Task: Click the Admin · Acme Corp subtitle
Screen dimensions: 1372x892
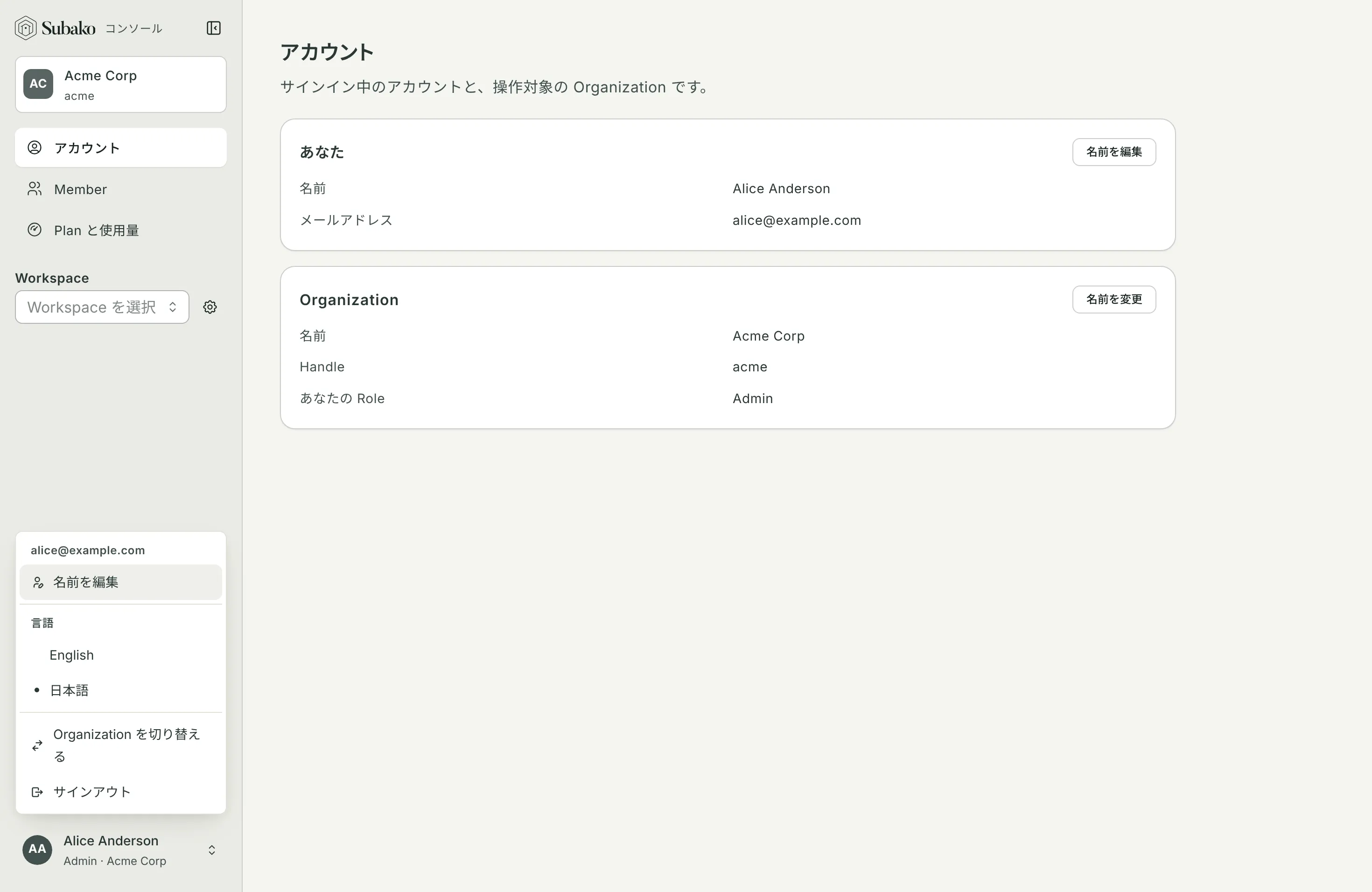Action: 115,861
